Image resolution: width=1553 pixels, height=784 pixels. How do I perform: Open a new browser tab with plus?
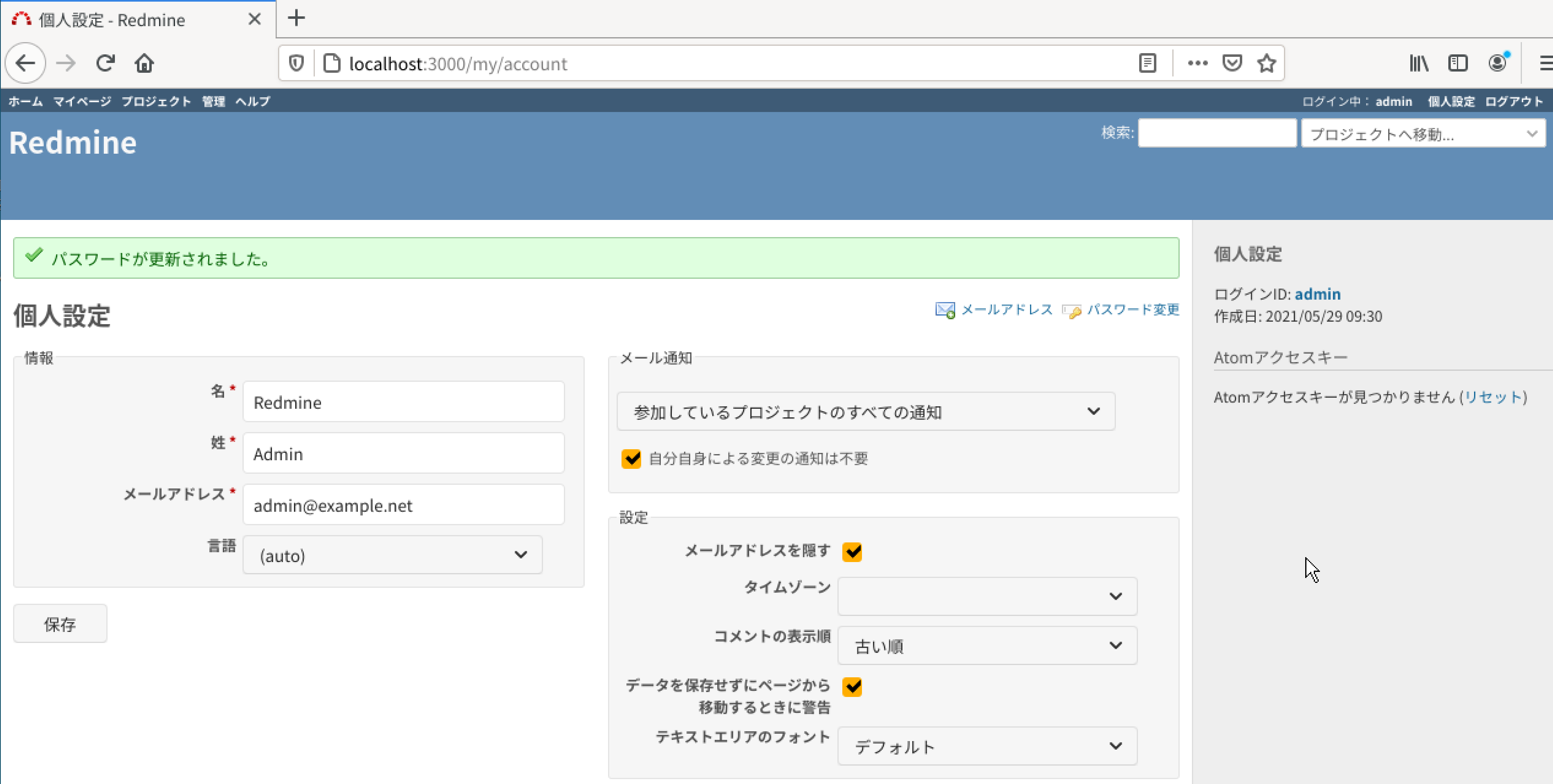pyautogui.click(x=296, y=18)
